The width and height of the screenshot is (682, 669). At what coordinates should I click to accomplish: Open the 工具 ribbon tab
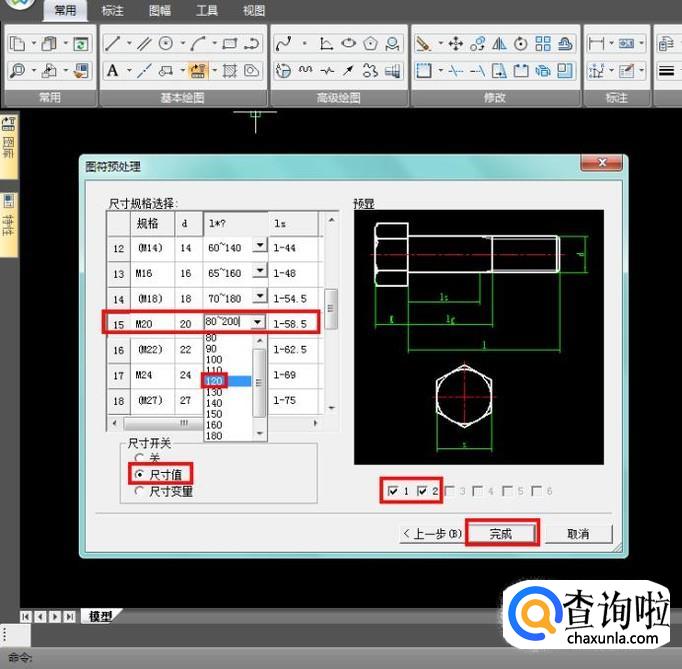(x=206, y=11)
